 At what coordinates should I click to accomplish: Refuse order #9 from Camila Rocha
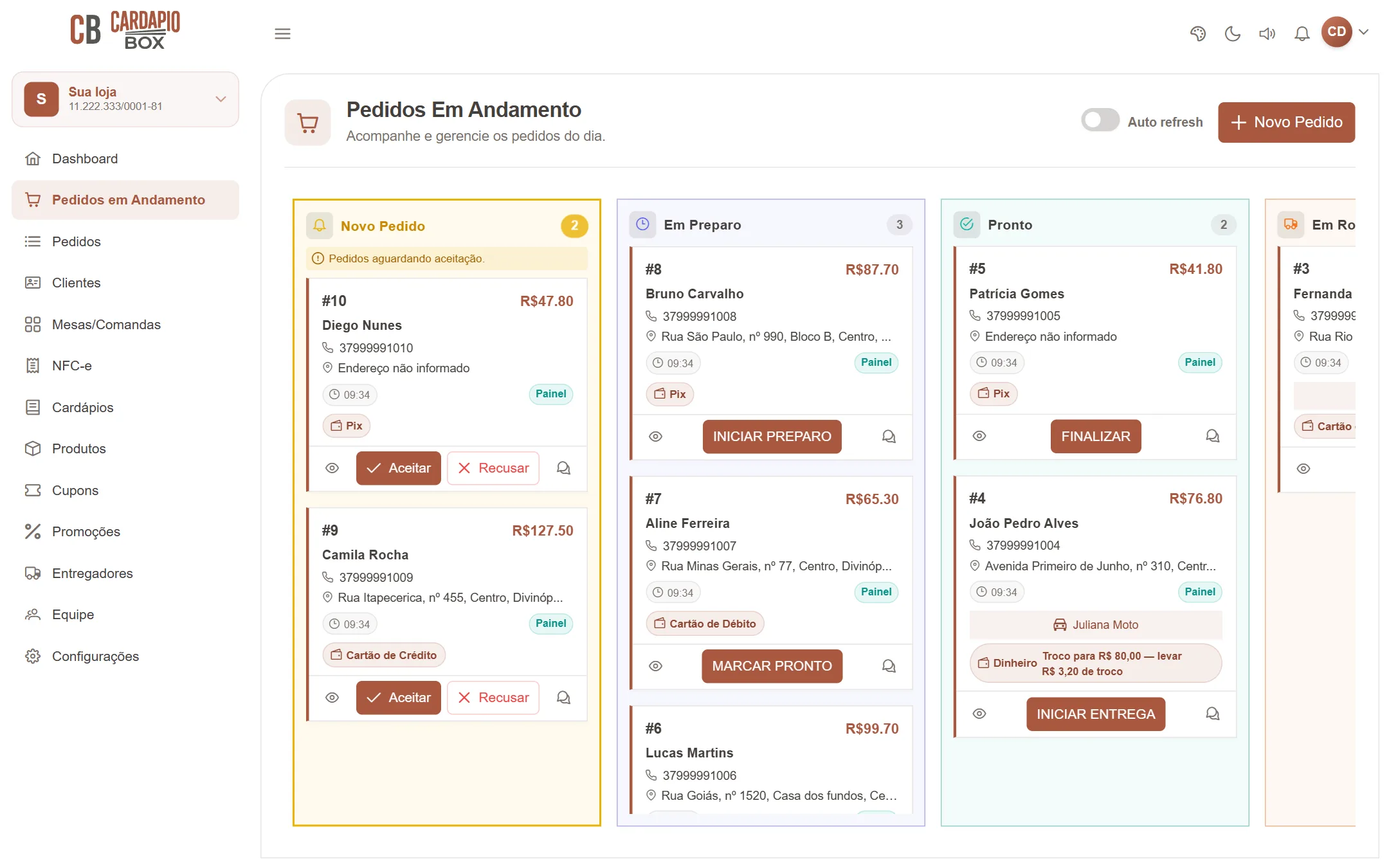493,698
